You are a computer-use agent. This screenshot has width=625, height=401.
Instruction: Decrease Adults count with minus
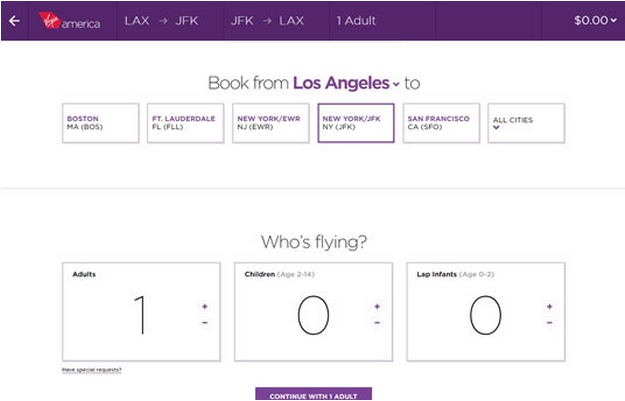click(204, 322)
